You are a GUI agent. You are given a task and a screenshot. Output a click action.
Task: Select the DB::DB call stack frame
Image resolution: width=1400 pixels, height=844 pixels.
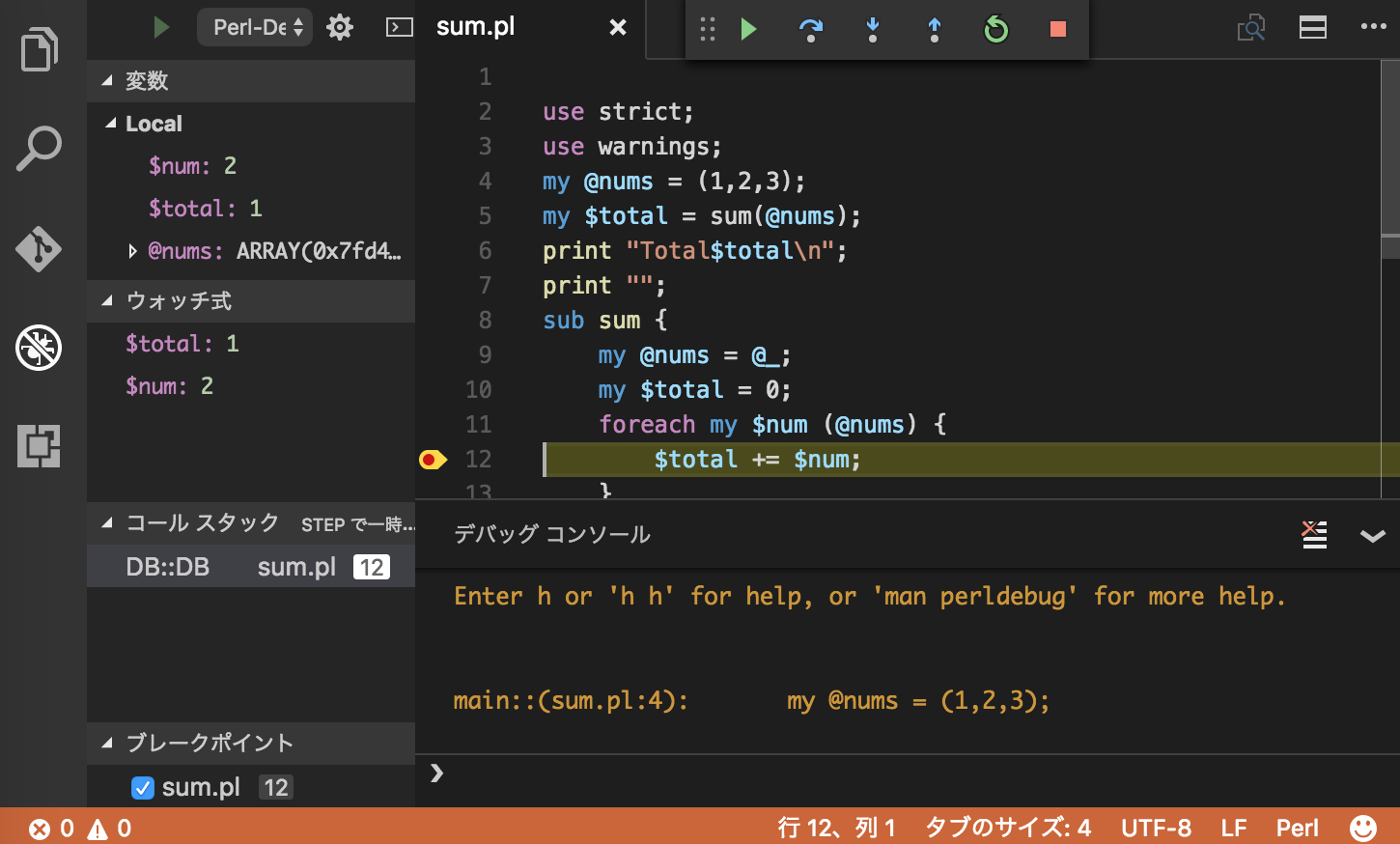coord(251,567)
